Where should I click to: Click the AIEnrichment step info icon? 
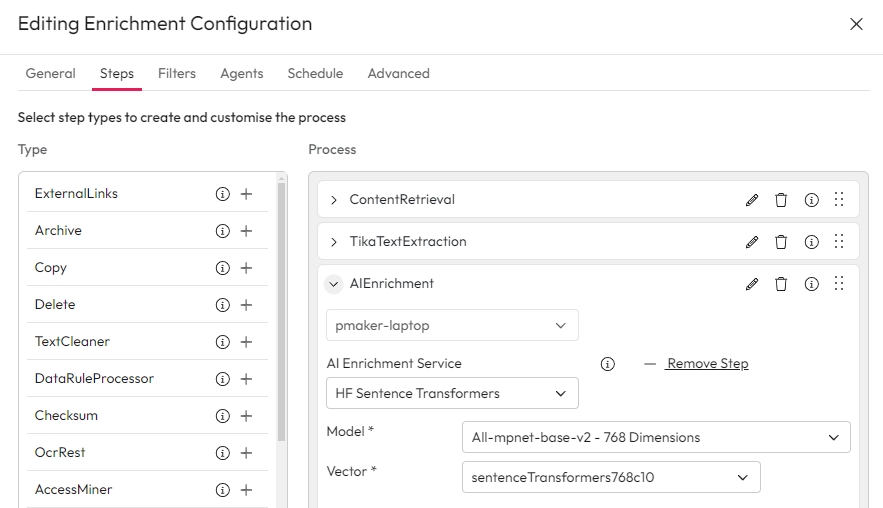click(x=811, y=284)
